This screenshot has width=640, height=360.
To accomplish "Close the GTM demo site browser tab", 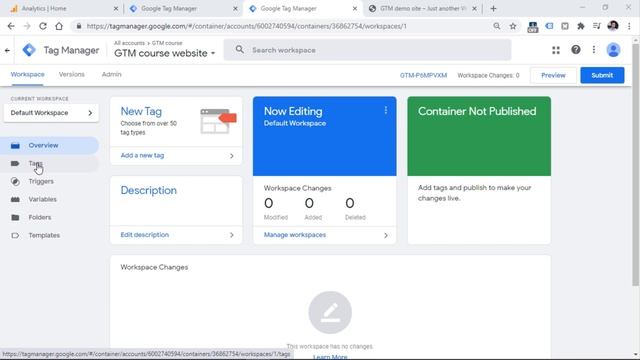I will tap(474, 8).
